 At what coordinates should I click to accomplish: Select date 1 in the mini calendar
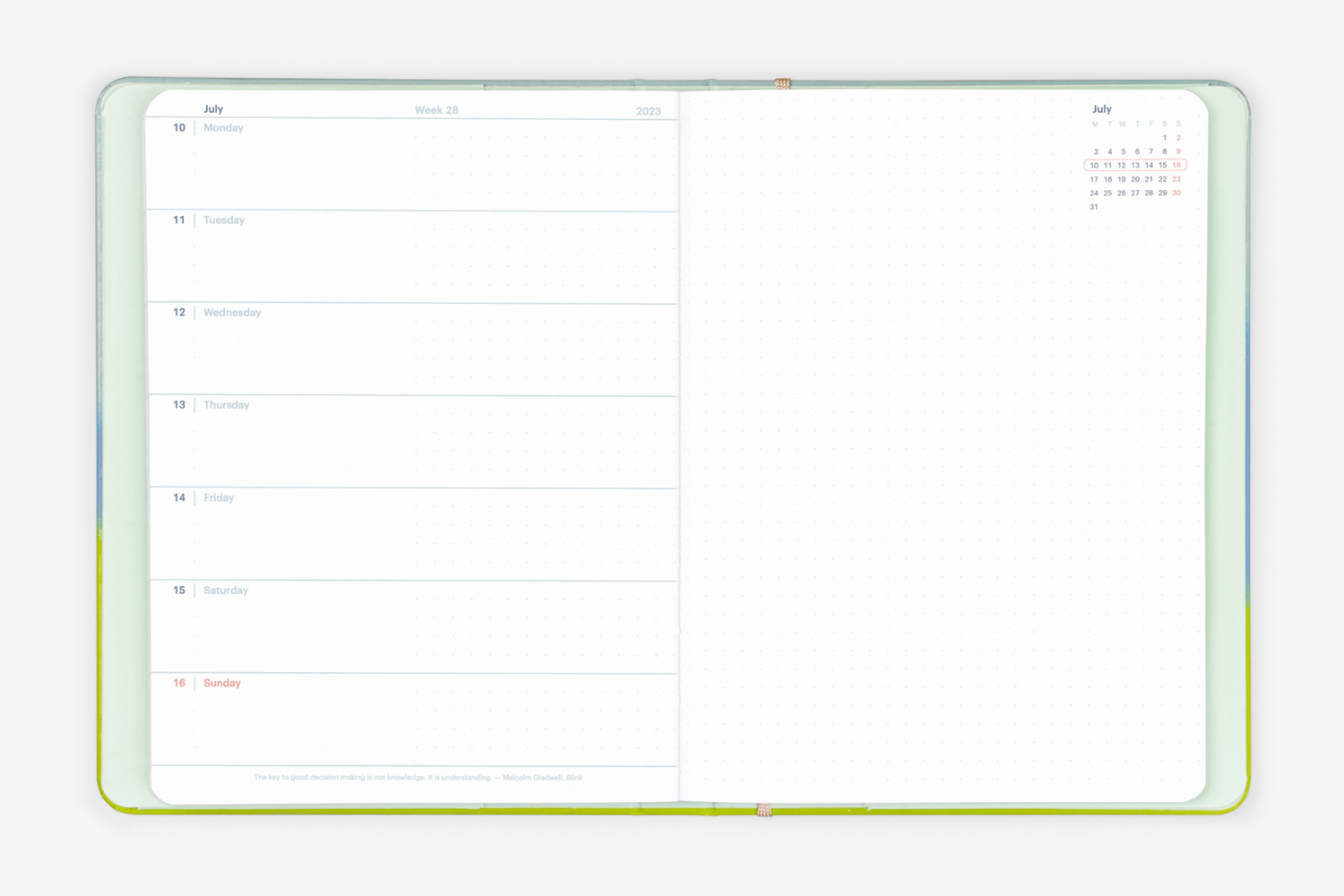pyautogui.click(x=1165, y=138)
